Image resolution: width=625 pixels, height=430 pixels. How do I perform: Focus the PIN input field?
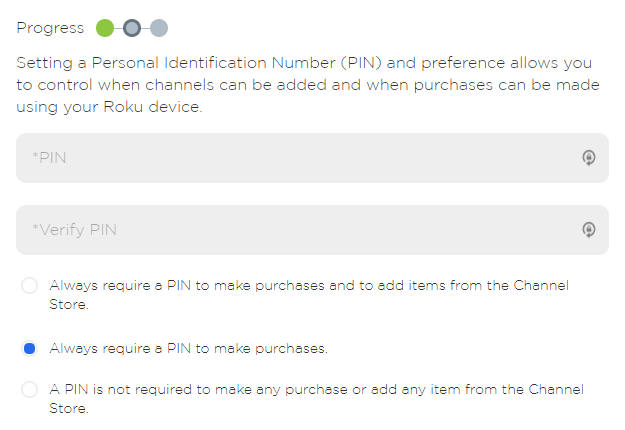(x=300, y=158)
